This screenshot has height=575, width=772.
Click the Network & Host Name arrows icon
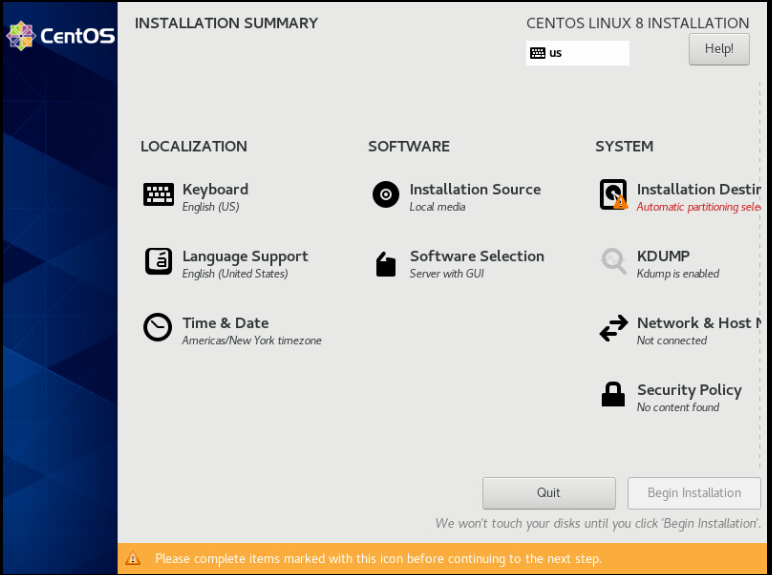click(613, 328)
